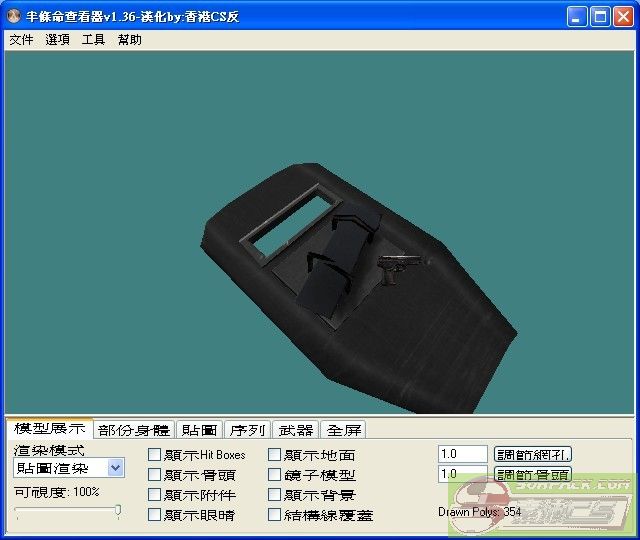Enable the 鏡子模型 checkbox

274,474
